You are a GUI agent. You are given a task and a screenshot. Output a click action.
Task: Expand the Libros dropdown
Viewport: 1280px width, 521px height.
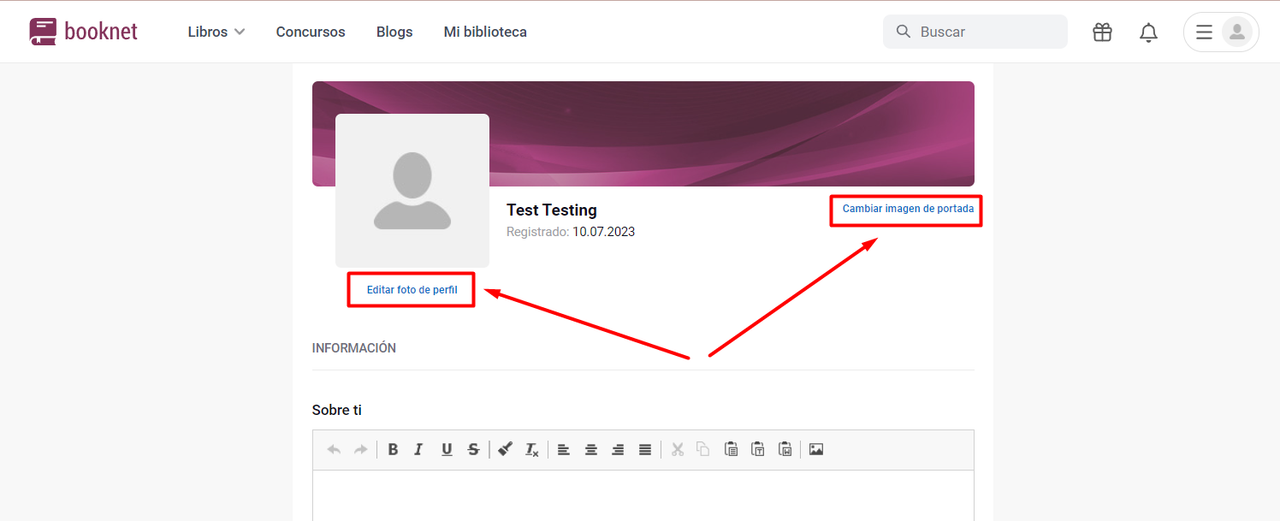pos(216,32)
